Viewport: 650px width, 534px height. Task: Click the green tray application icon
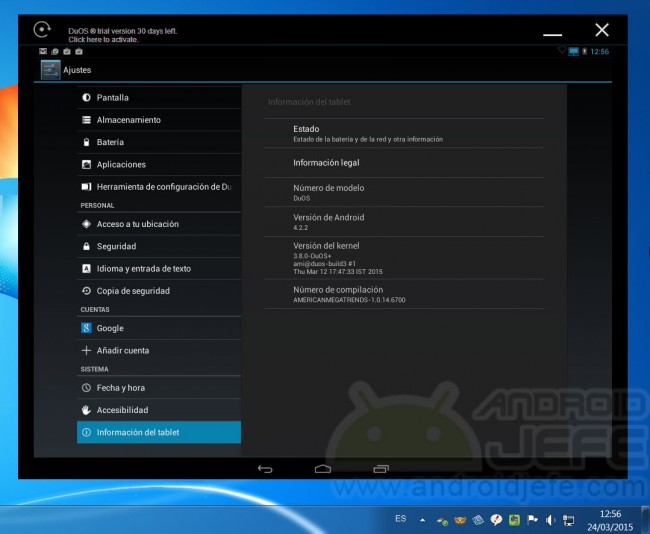point(514,520)
